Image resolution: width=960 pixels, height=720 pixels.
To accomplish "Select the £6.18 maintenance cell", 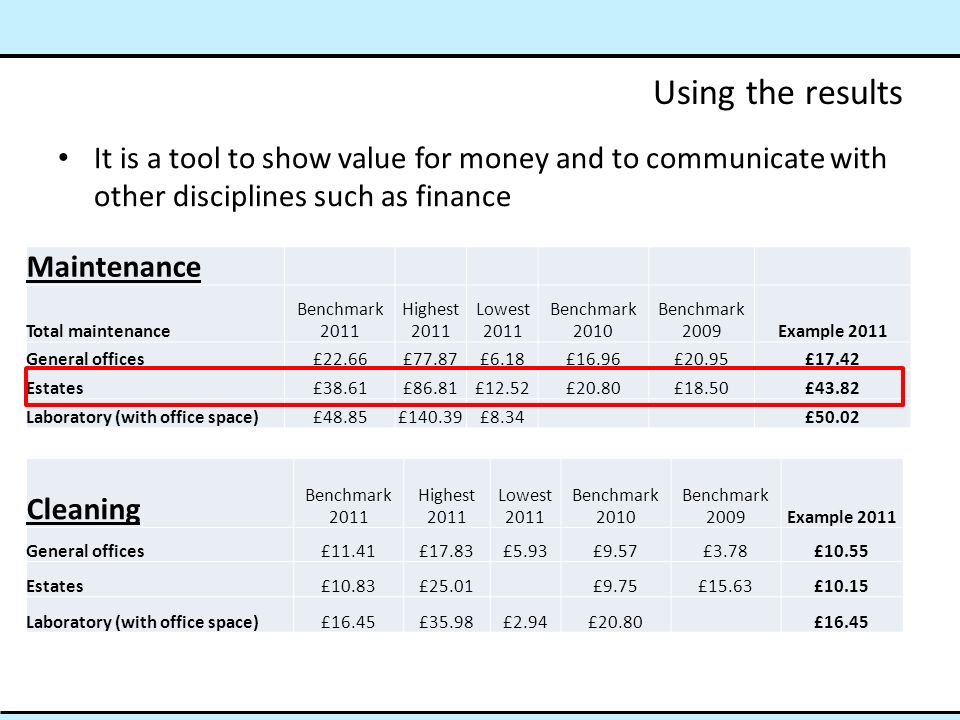I will 502,359.
